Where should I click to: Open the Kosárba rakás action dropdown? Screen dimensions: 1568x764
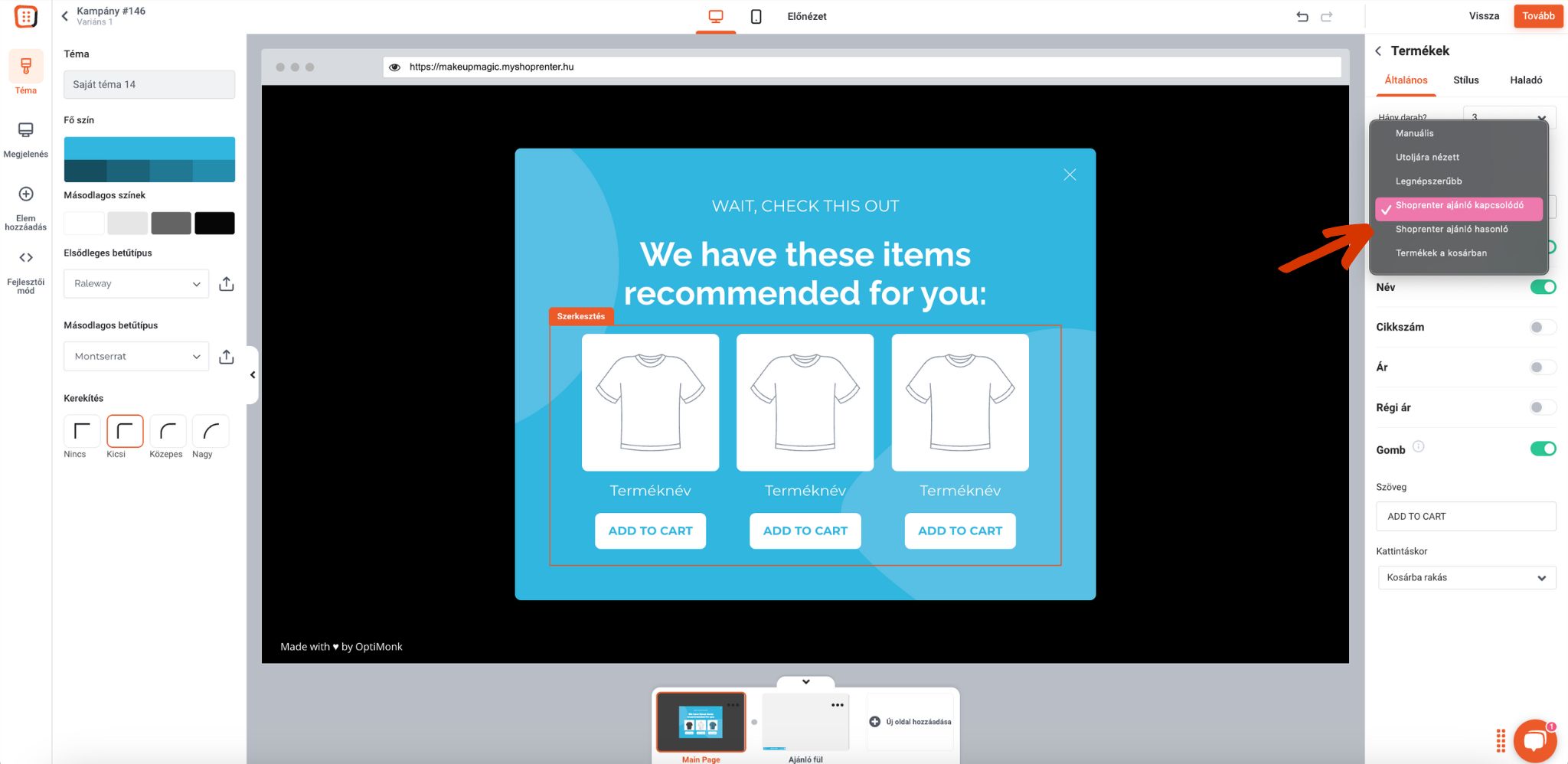pos(1466,578)
